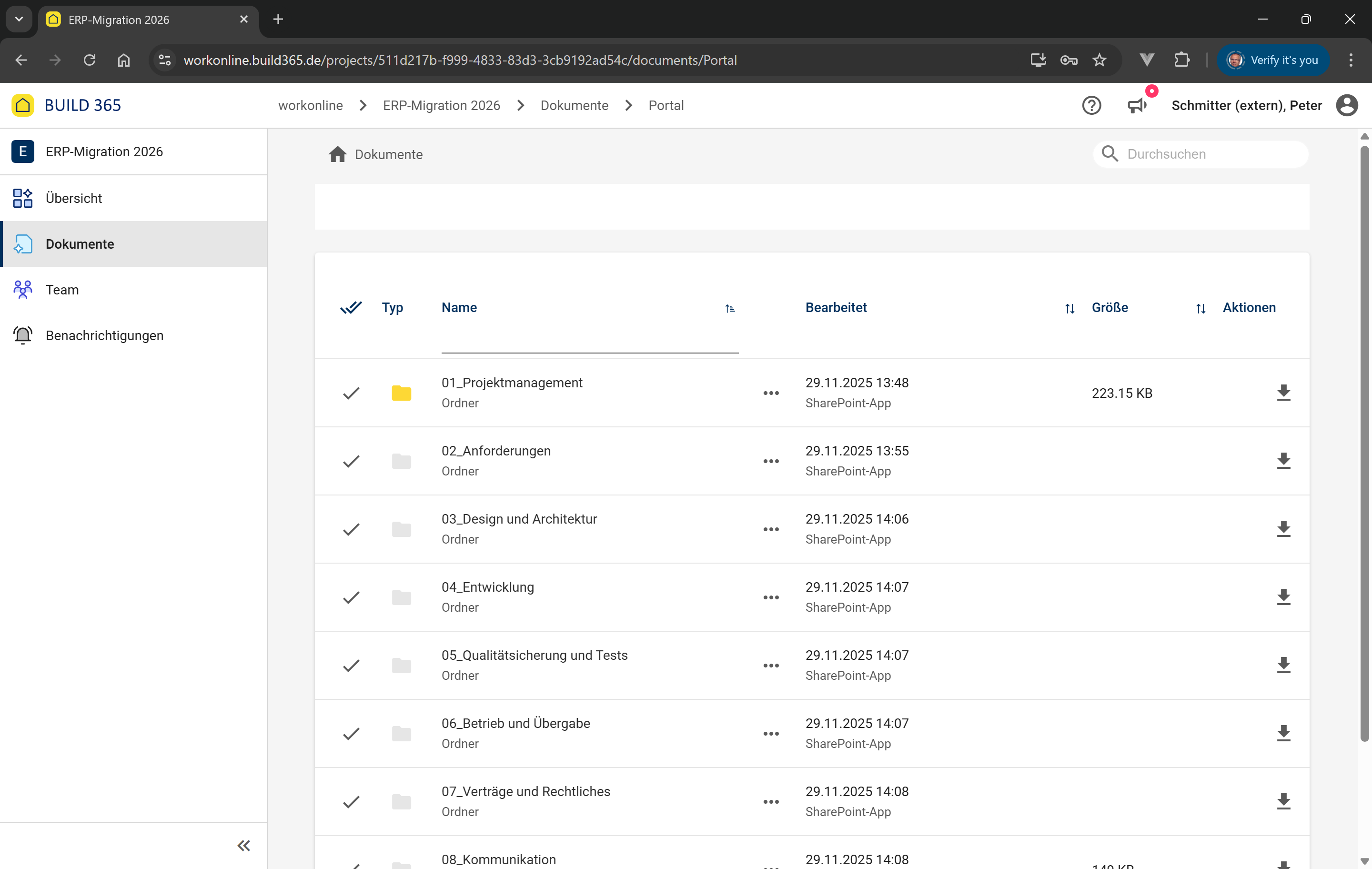Select the 06_Betrieb und Übergabe row checkmark
This screenshot has width=1372, height=869.
click(351, 733)
